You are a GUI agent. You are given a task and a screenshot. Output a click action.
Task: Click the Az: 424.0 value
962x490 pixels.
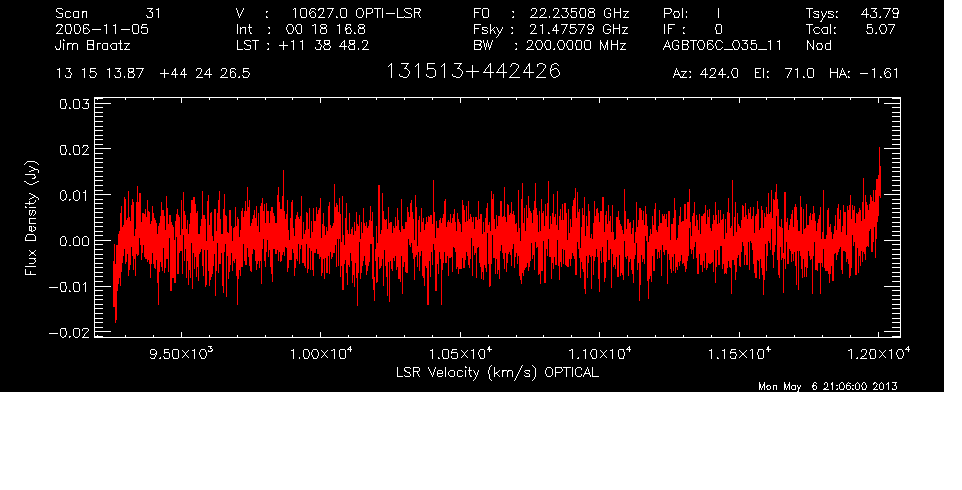[706, 74]
